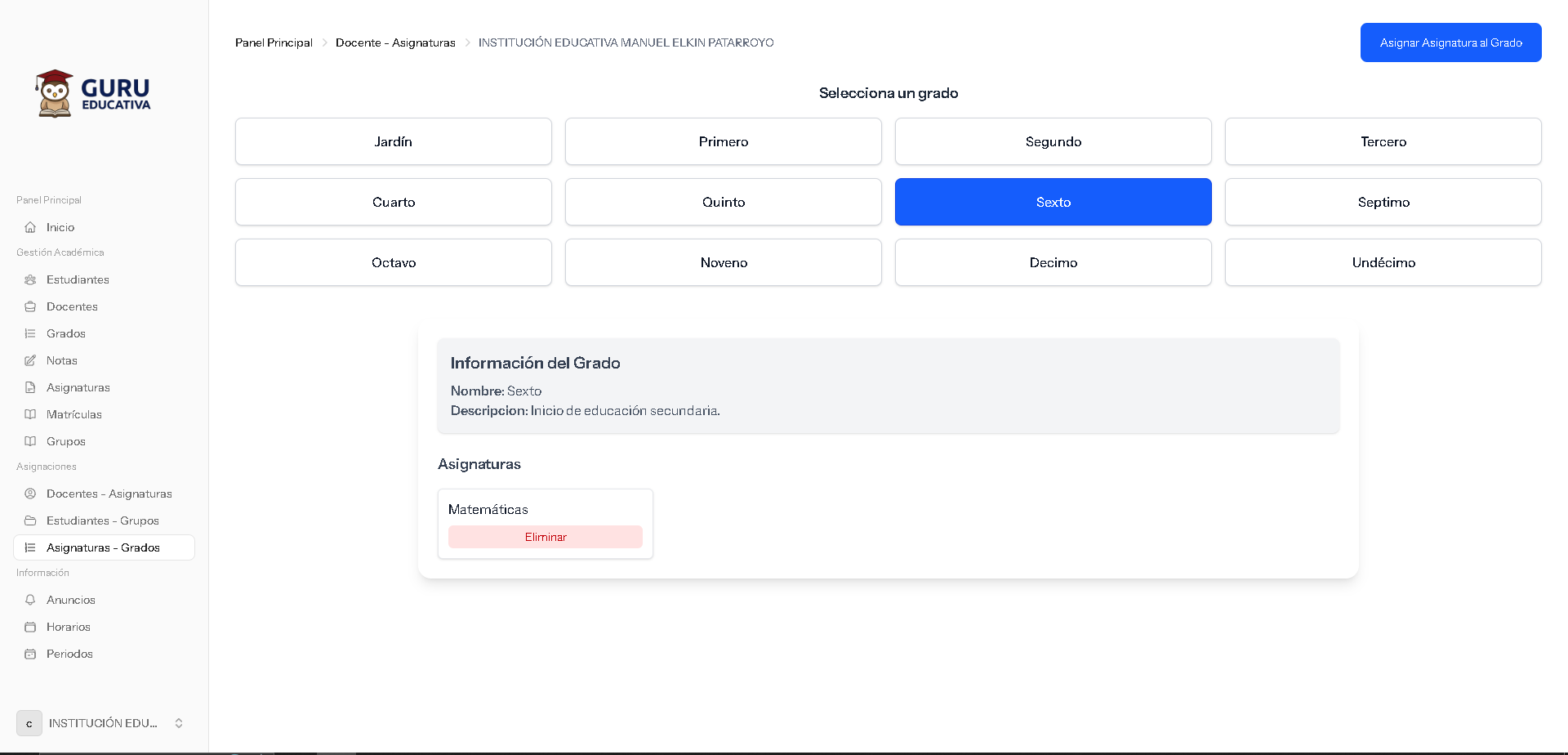Screen dimensions: 1568x755
Task: Select the Quinto grade option
Action: [723, 202]
